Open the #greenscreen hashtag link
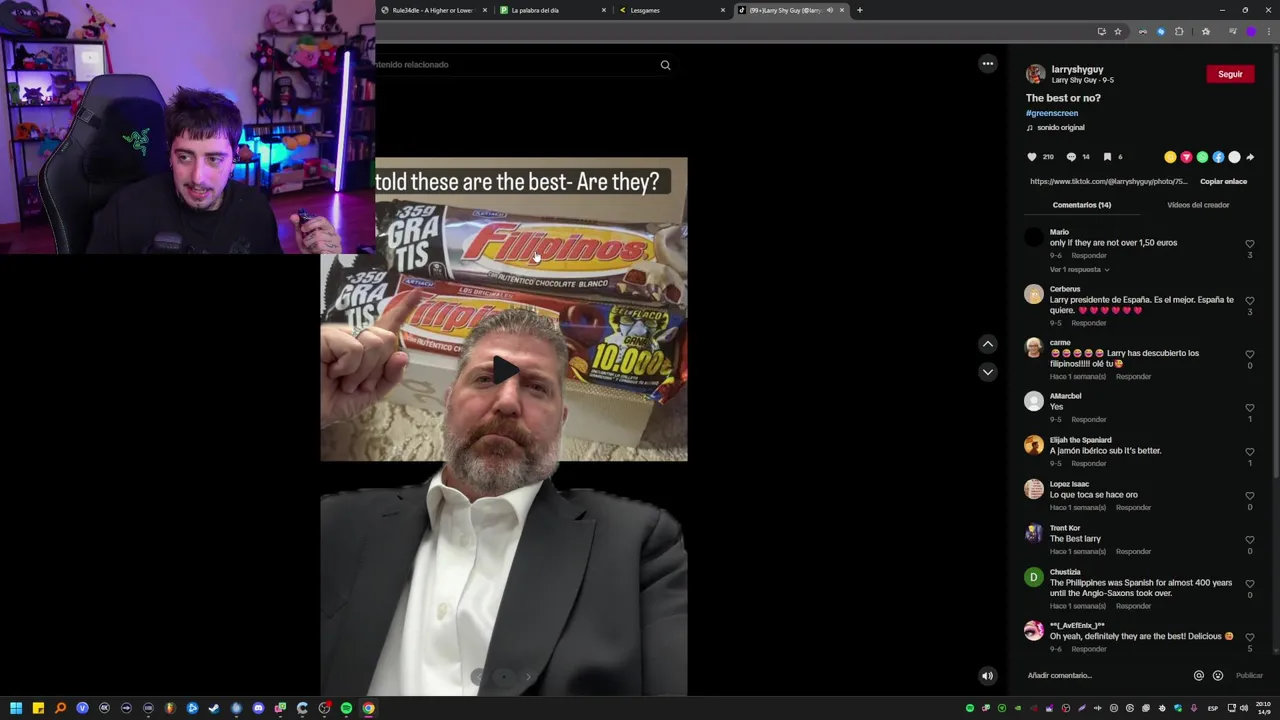Viewport: 1280px width, 720px height. (x=1052, y=113)
